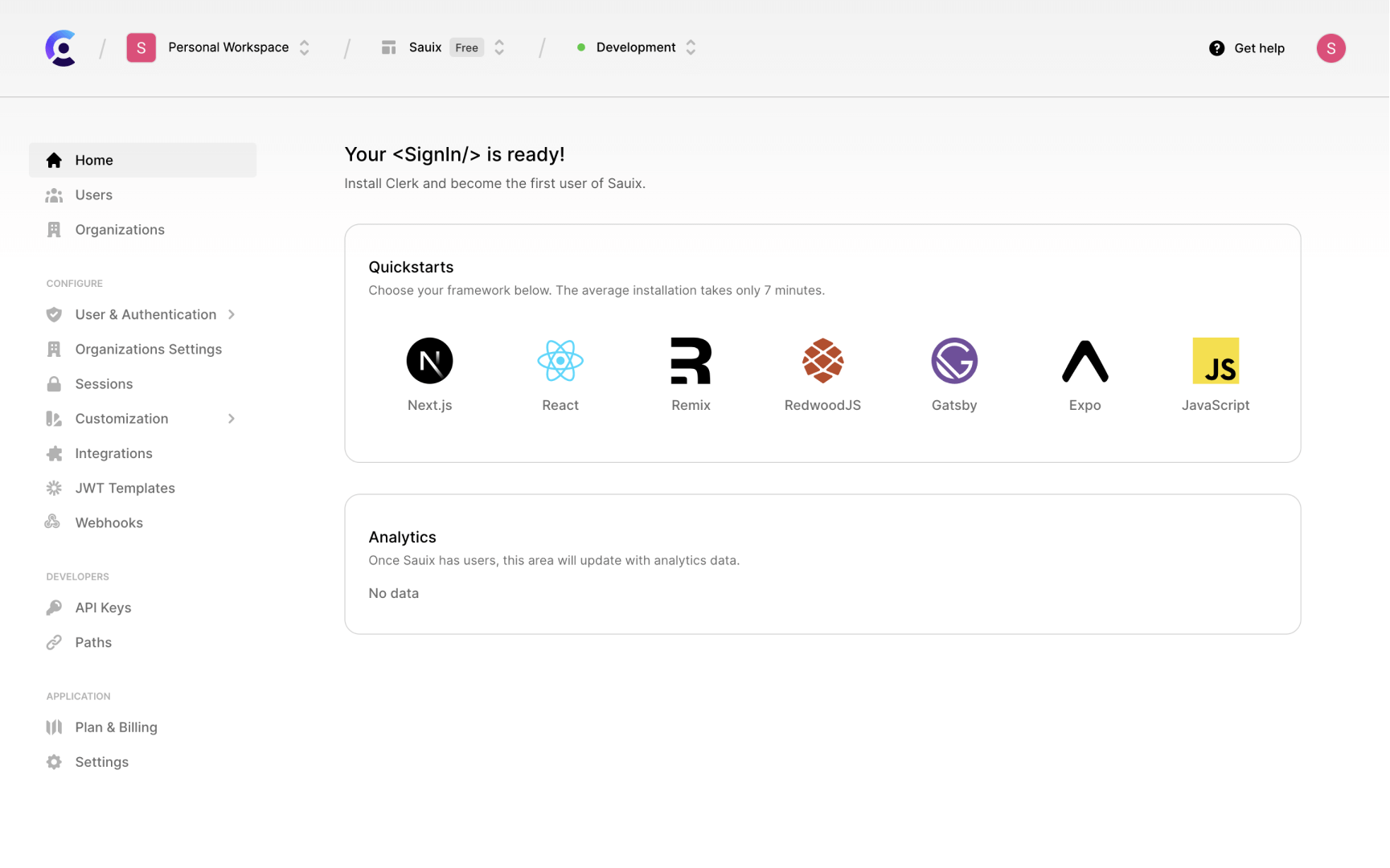Click the Home house icon
1390x868 pixels.
[x=54, y=160]
